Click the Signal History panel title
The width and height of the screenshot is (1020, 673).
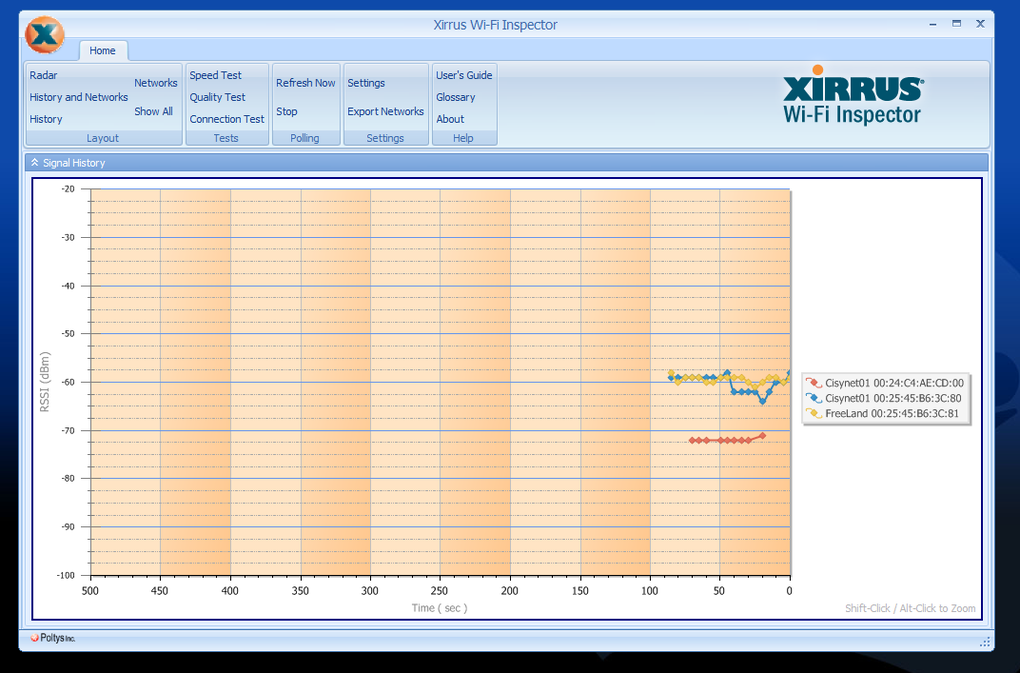click(74, 163)
